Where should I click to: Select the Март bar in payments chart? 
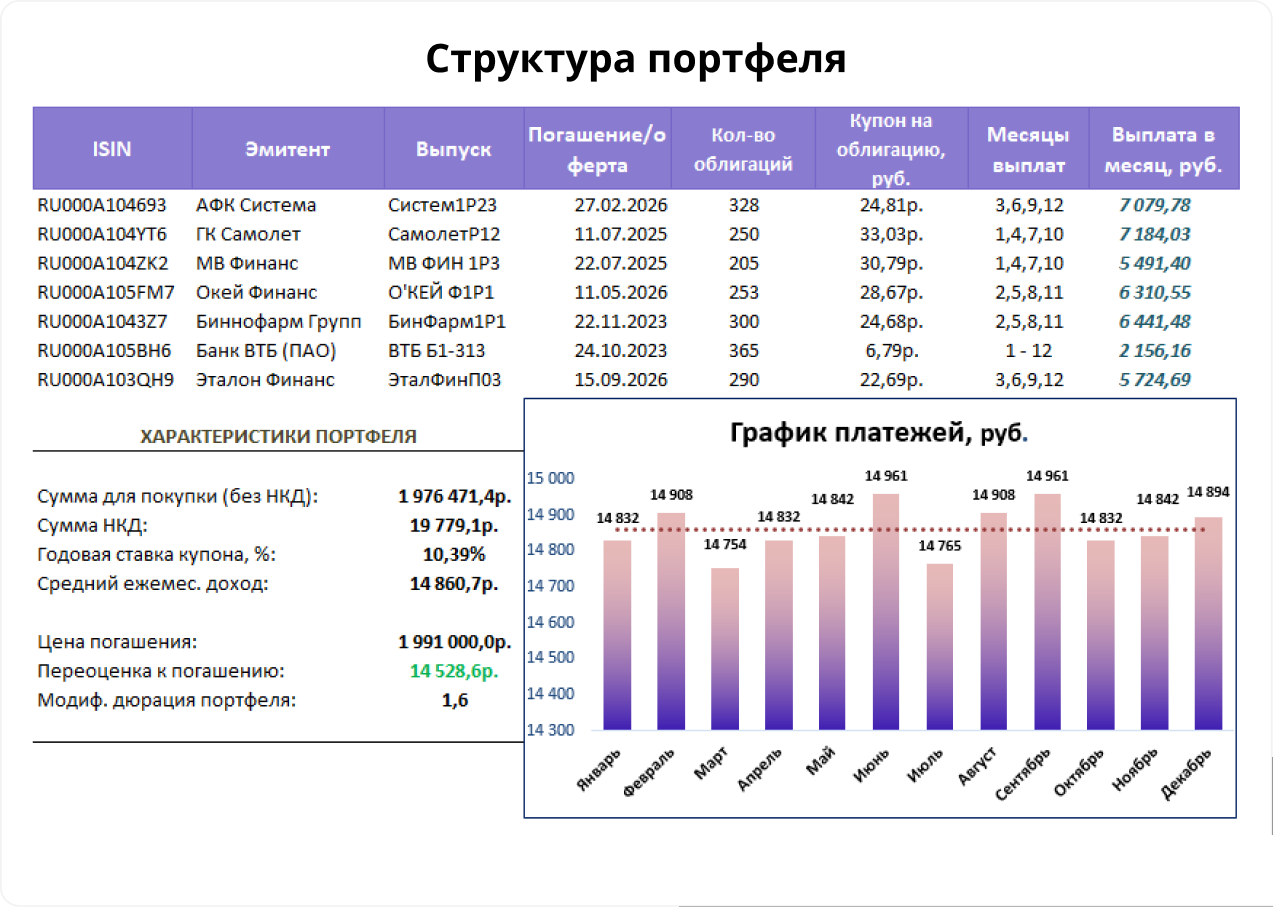pos(725,649)
